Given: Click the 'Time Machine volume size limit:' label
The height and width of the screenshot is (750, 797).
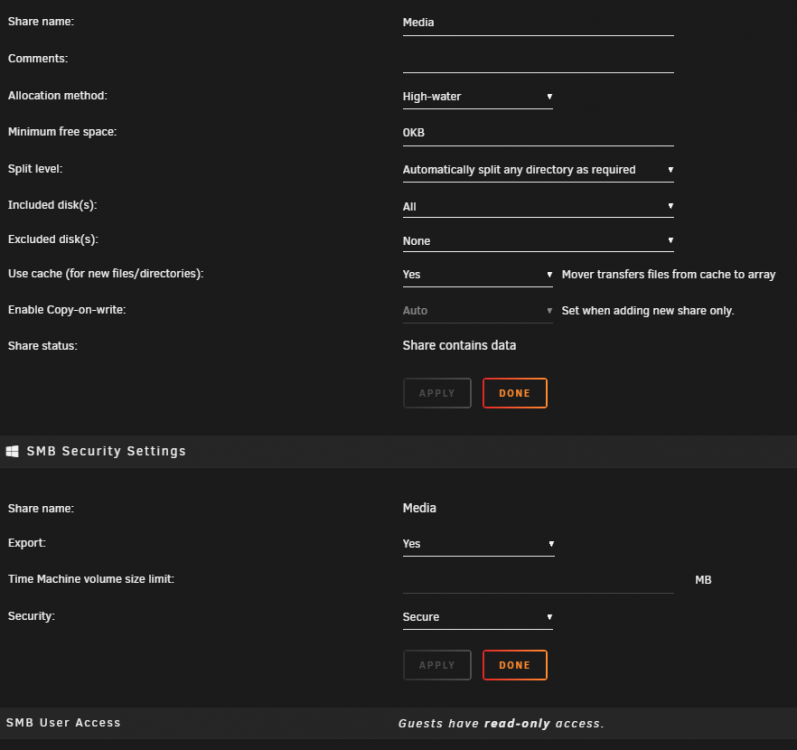Looking at the screenshot, I should click(91, 579).
